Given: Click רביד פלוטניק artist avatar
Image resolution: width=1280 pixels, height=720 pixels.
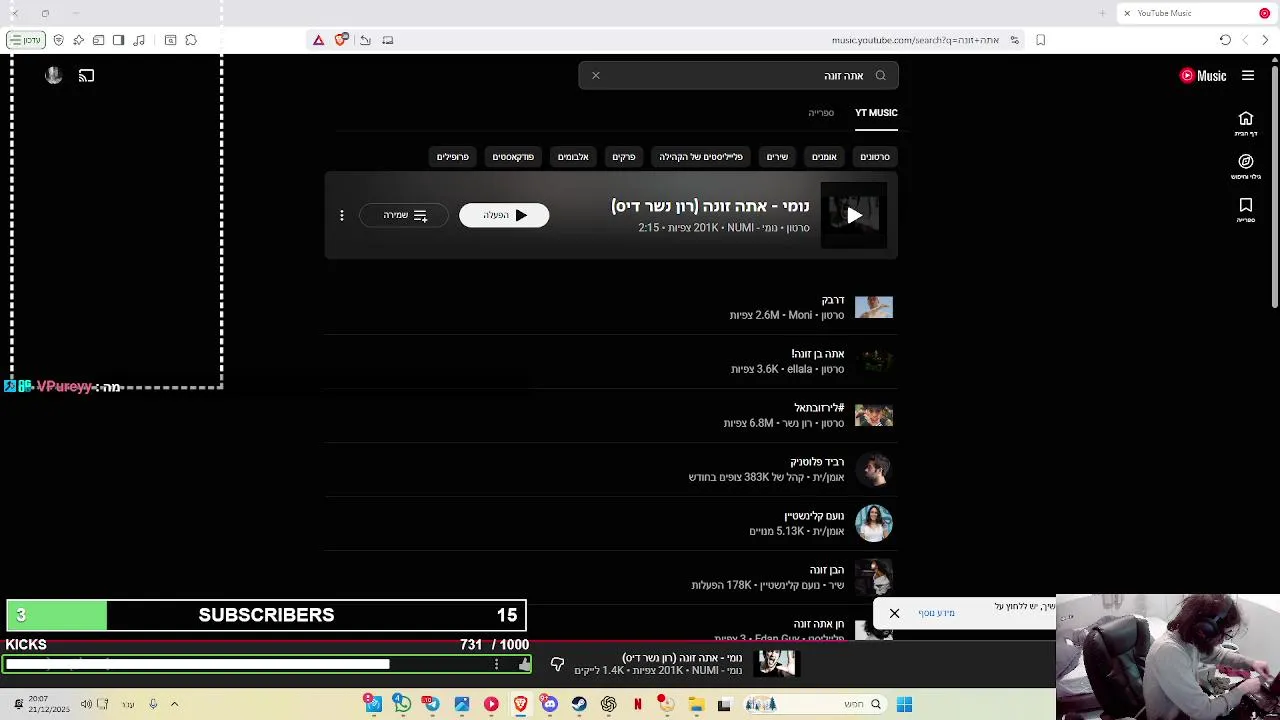Looking at the screenshot, I should tap(874, 469).
